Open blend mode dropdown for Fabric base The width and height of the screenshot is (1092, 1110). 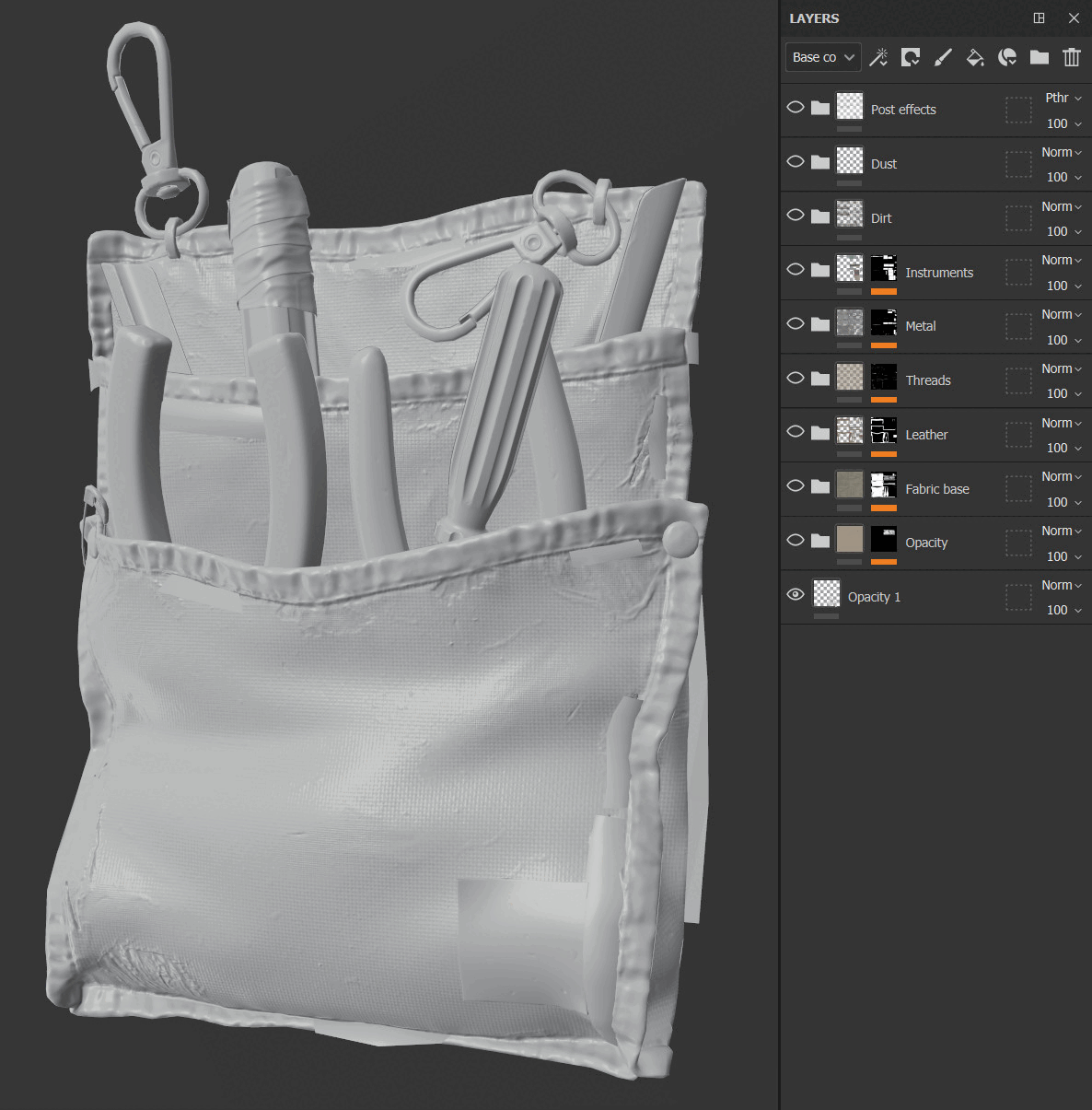click(x=1062, y=476)
